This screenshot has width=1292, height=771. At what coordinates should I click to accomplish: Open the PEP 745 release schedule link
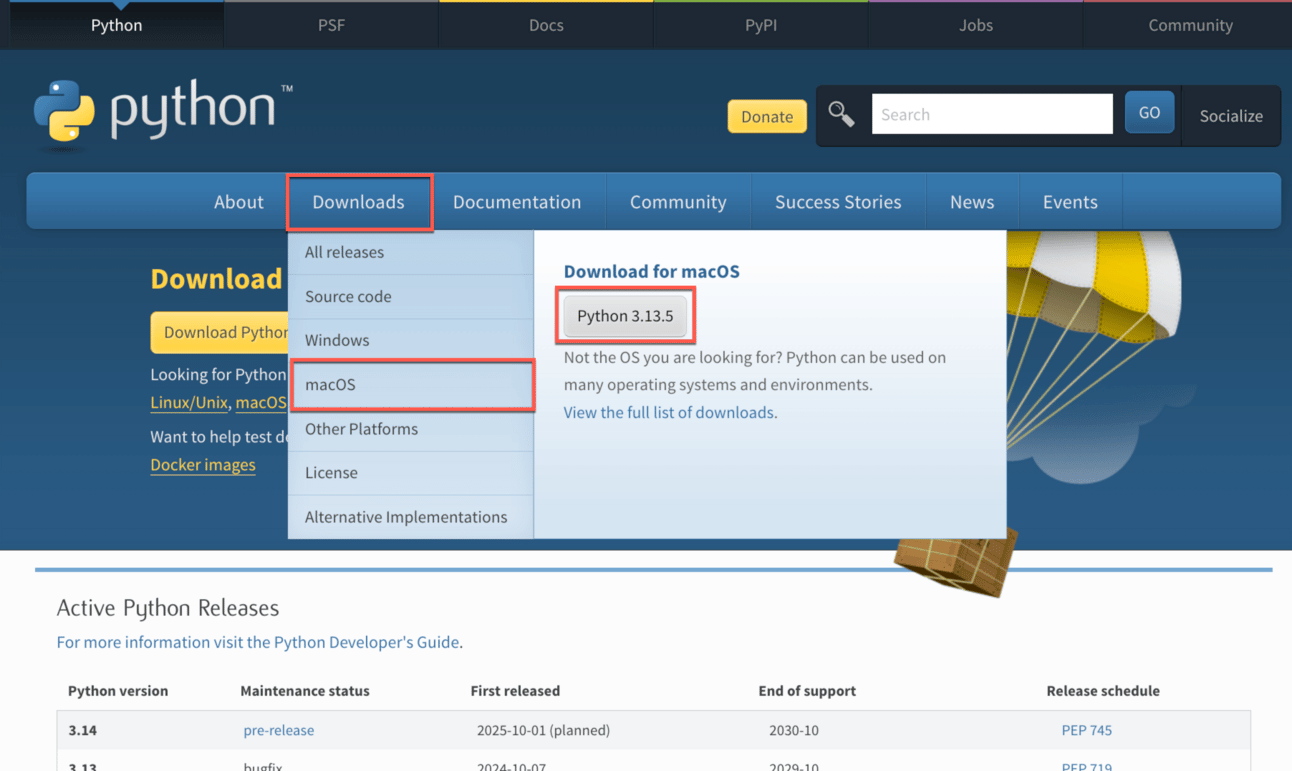[x=1087, y=730]
